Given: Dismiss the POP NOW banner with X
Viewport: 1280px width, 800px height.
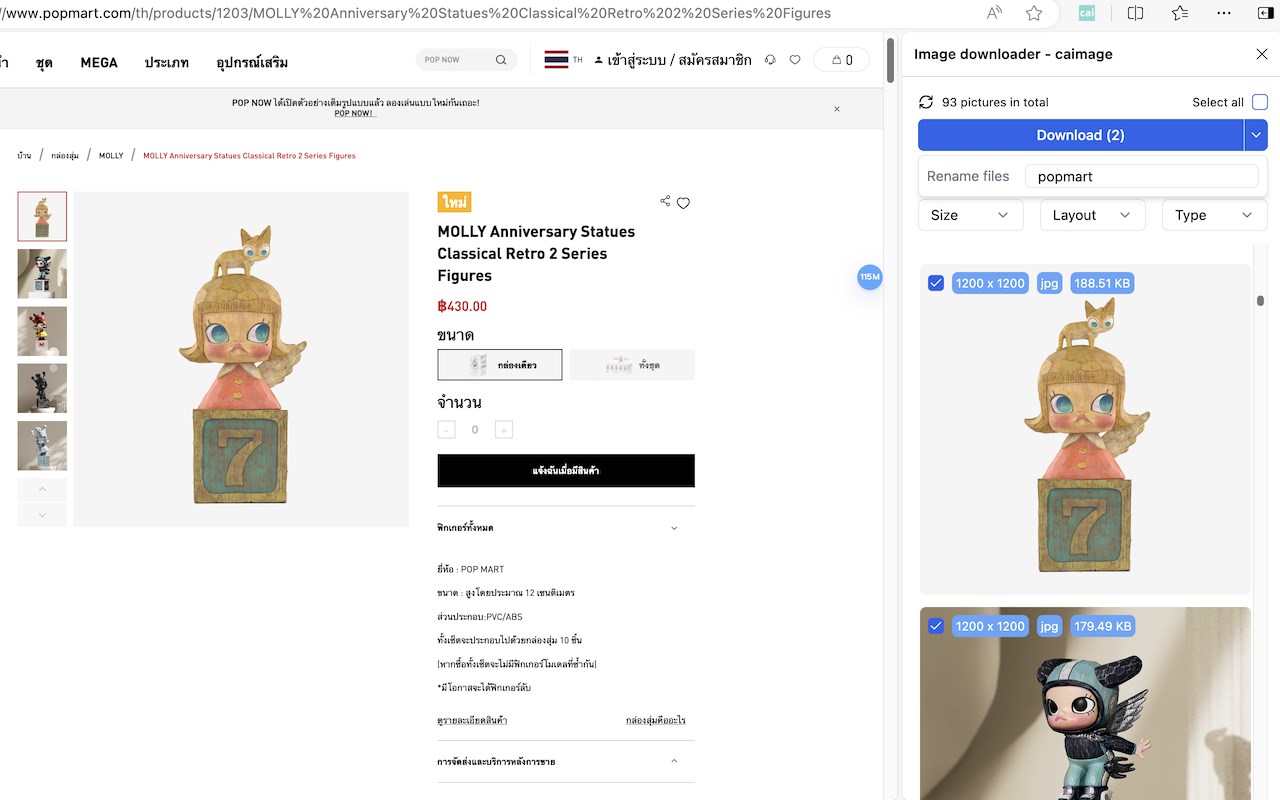Looking at the screenshot, I should (x=837, y=109).
